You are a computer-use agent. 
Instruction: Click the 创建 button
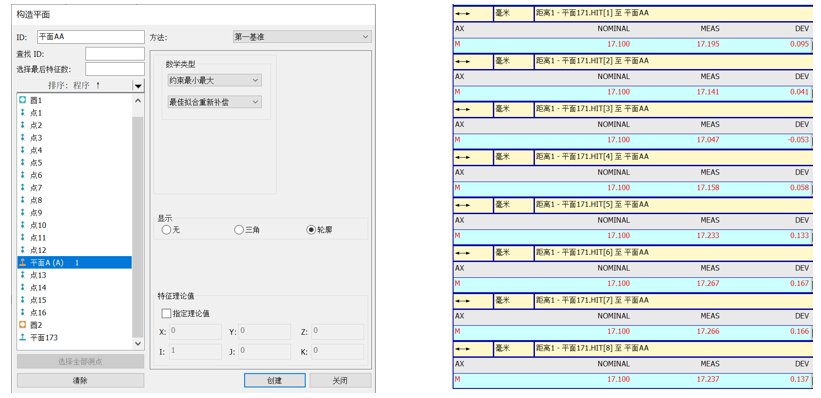[275, 380]
